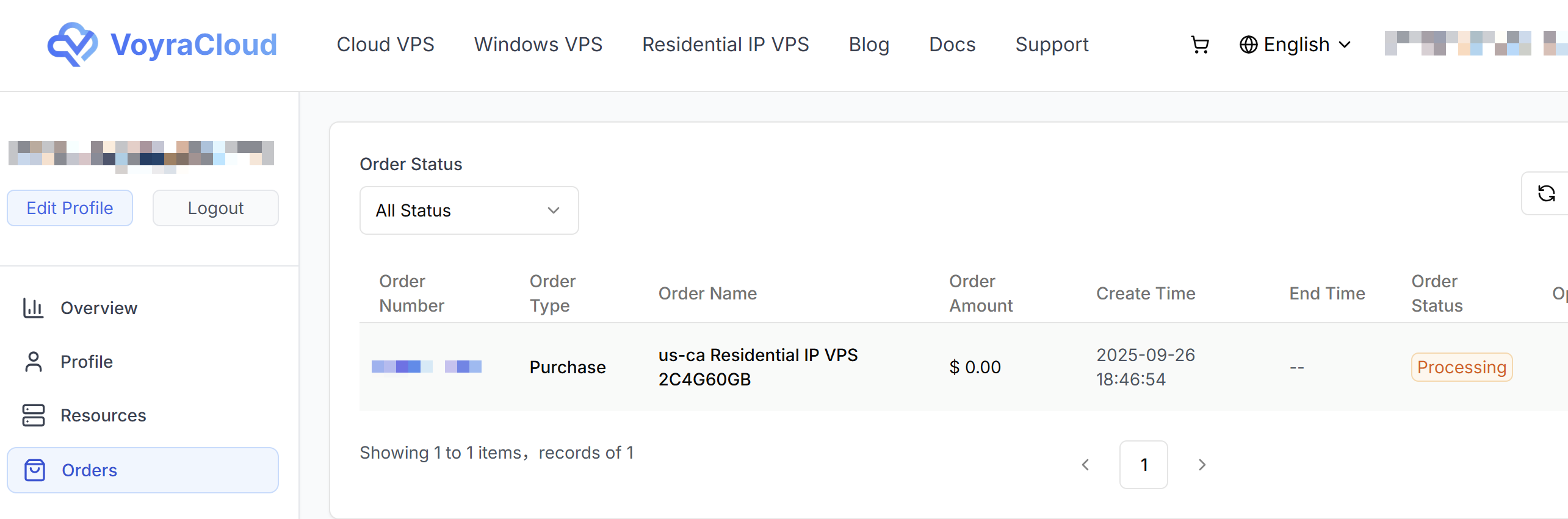Go to previous page arrow
The image size is (1568, 519).
click(x=1085, y=465)
